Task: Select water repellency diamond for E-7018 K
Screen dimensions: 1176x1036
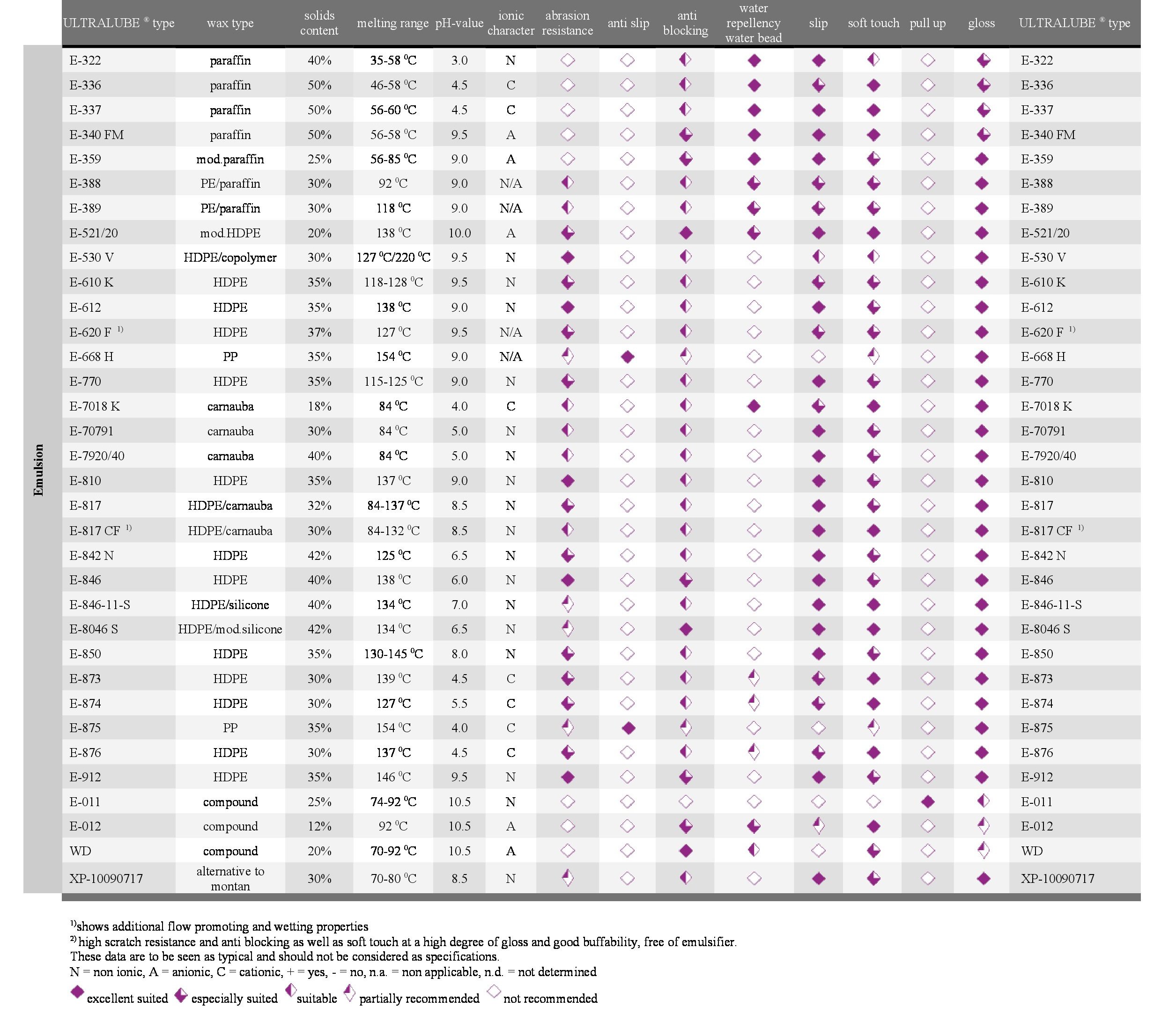Action: (754, 406)
